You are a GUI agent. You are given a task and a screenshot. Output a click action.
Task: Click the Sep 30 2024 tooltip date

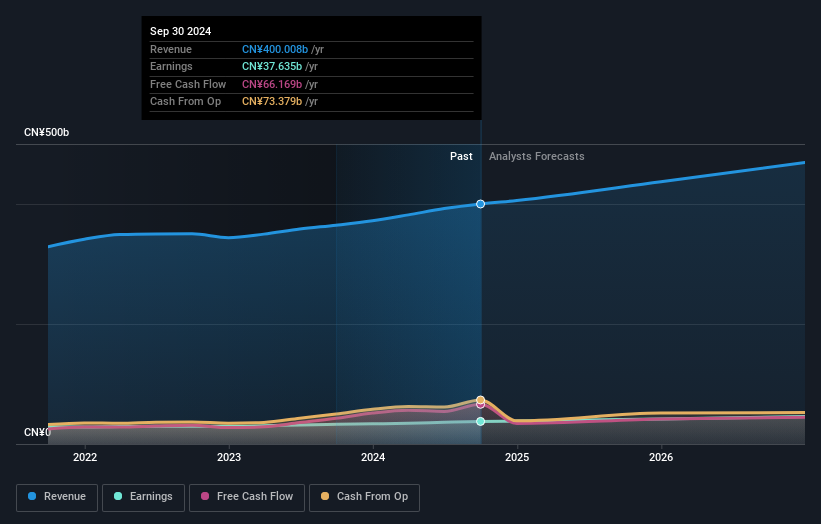pyautogui.click(x=181, y=31)
